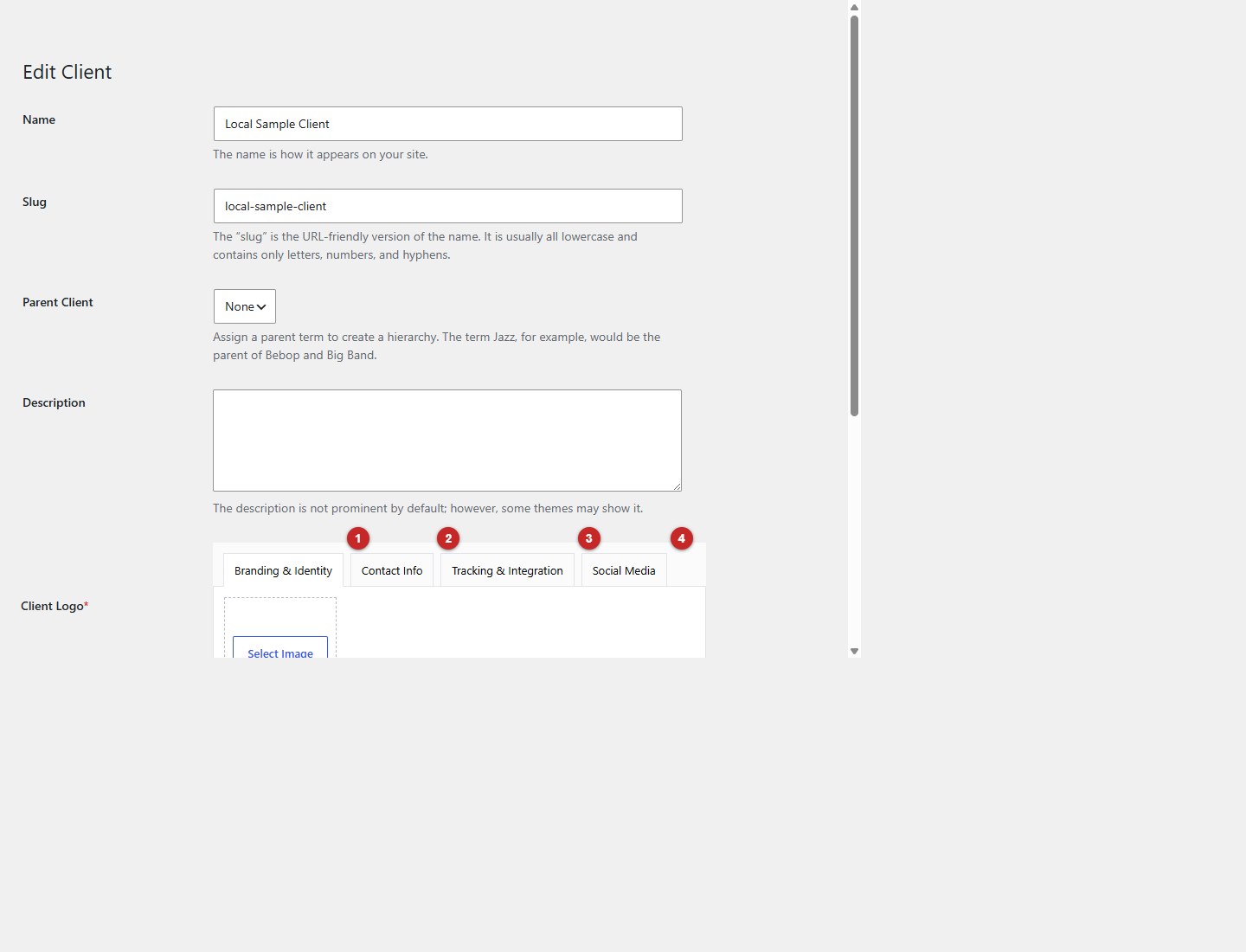Click the "Name" field label
The height and width of the screenshot is (952, 1246).
[x=39, y=119]
